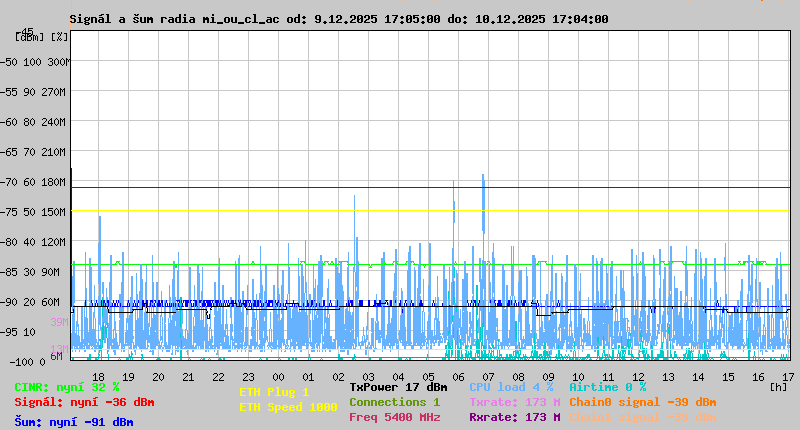The width and height of the screenshot is (800, 430).
Task: Click the [h] unit label on time axis
Action: [778, 387]
